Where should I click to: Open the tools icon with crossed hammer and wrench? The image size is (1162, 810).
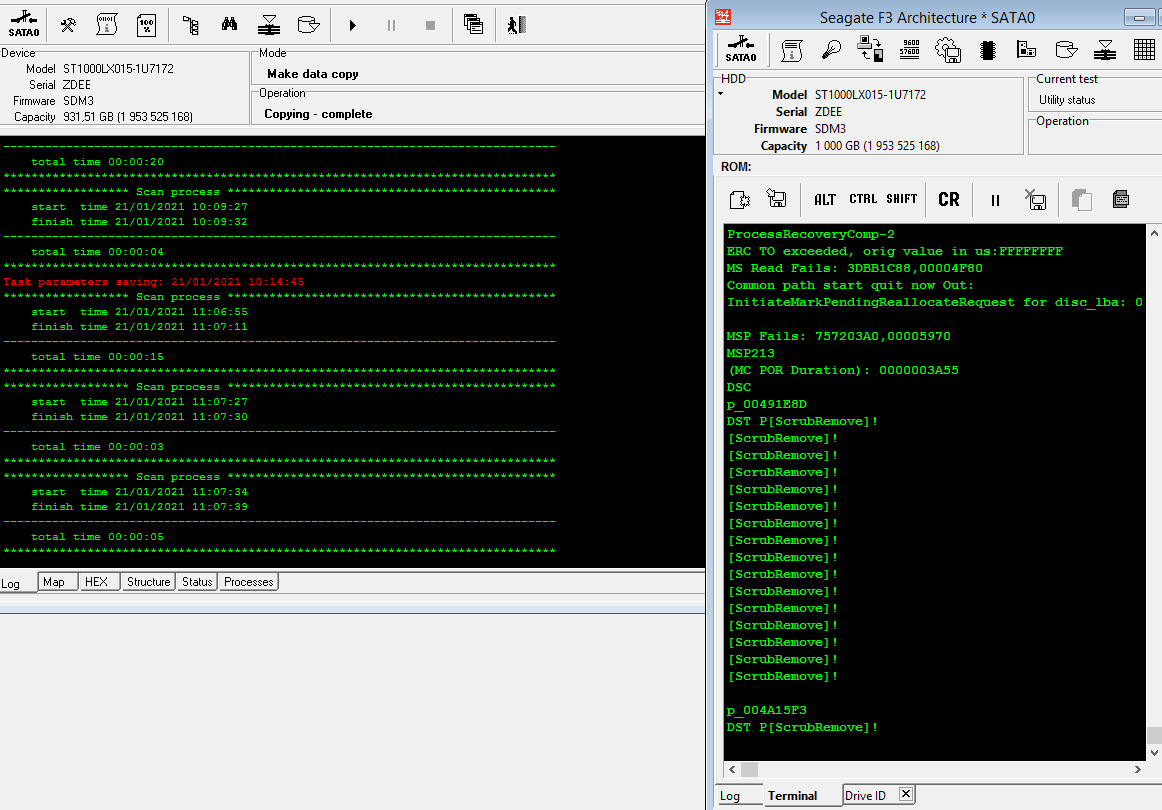[68, 25]
